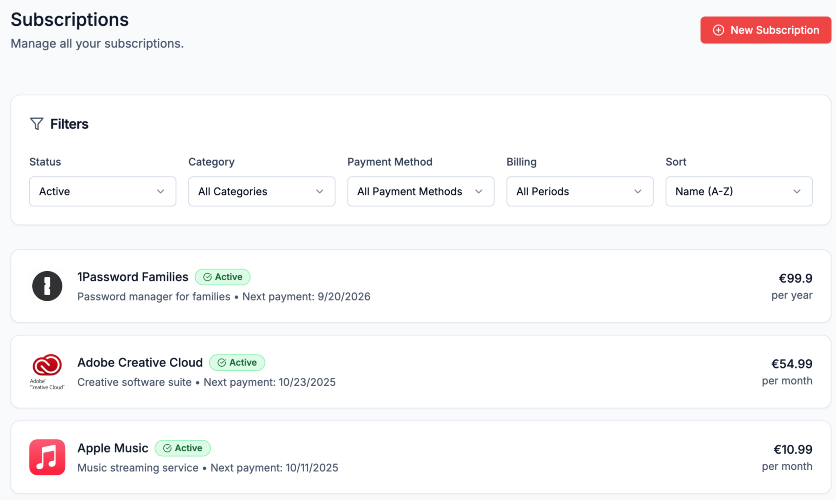836x500 pixels.
Task: Click the Active badge on 1Password Families
Action: [x=223, y=277]
